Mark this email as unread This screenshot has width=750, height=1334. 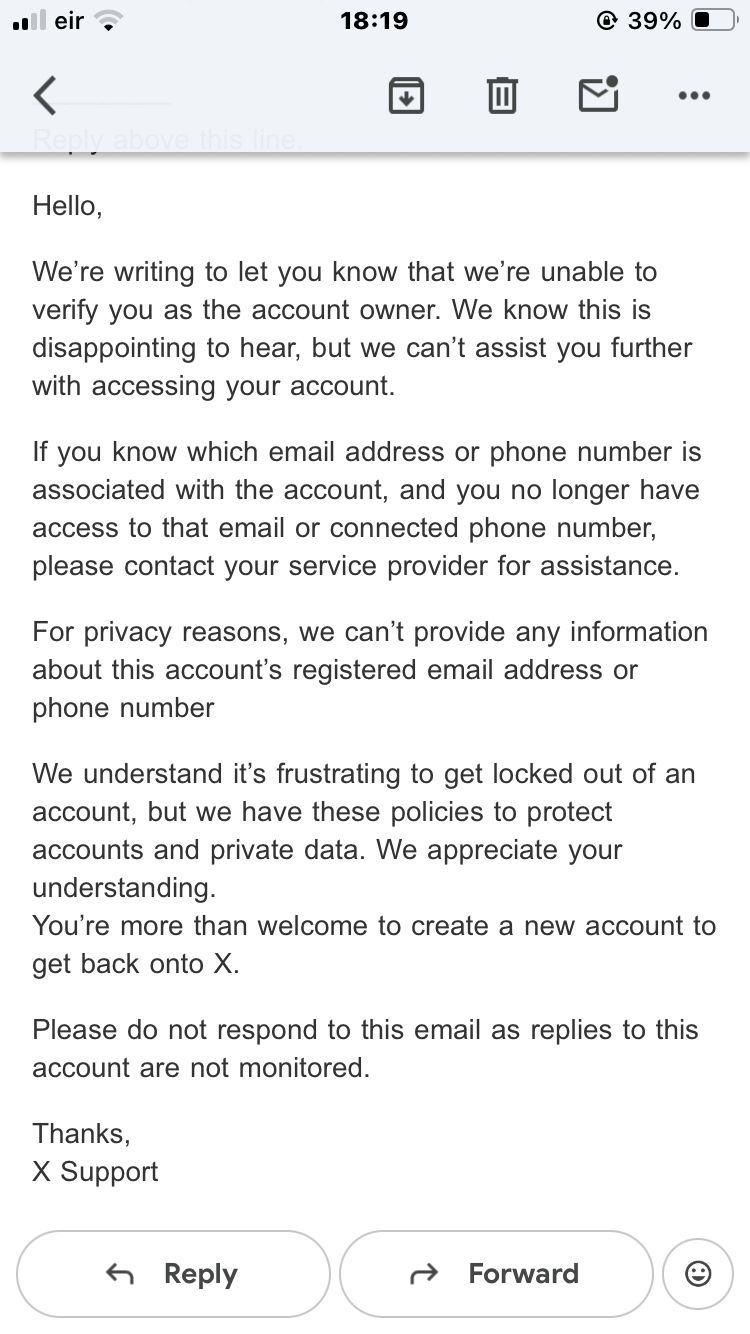pyautogui.click(x=598, y=95)
